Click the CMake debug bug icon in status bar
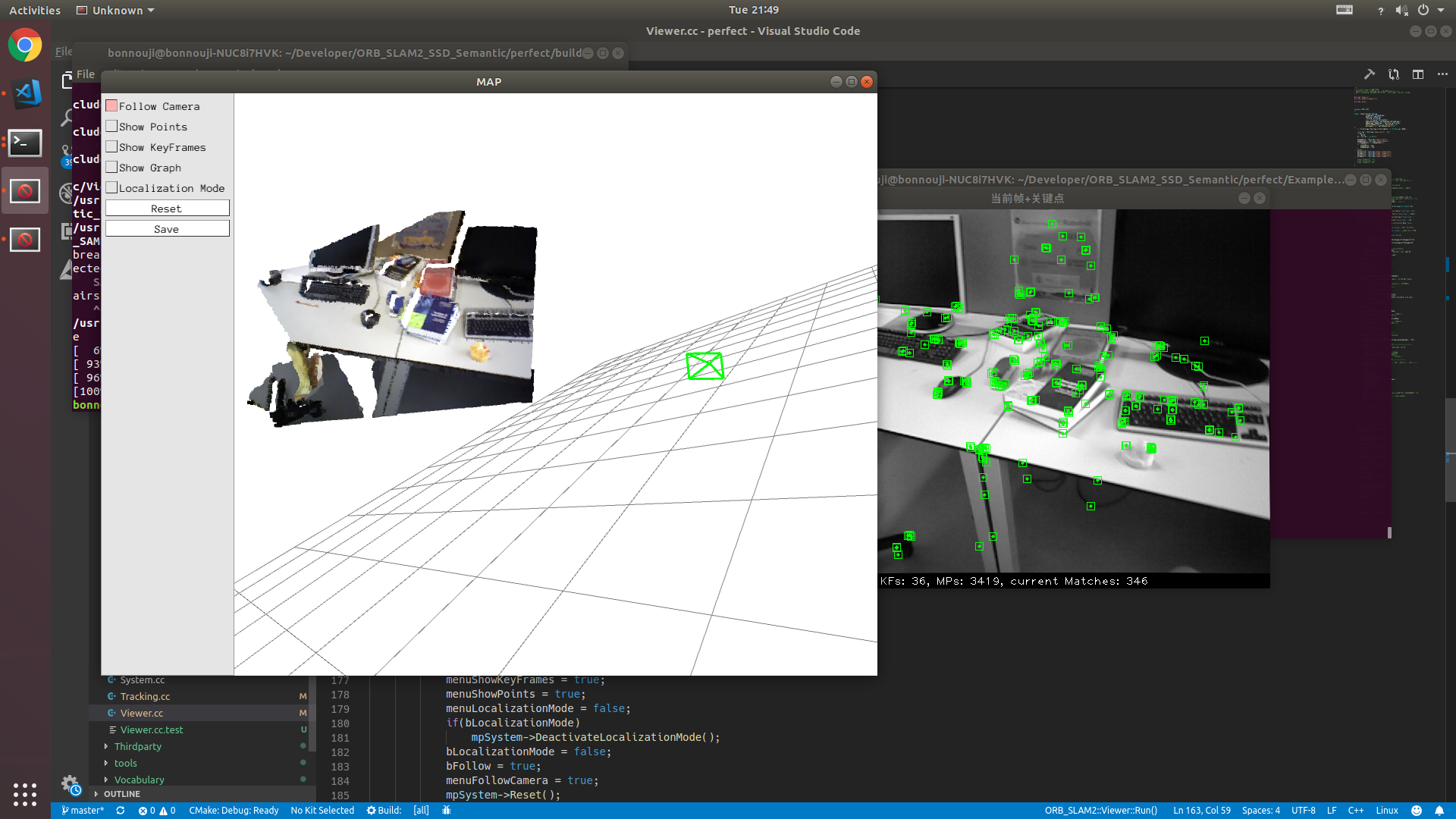1456x819 pixels. pos(447,811)
